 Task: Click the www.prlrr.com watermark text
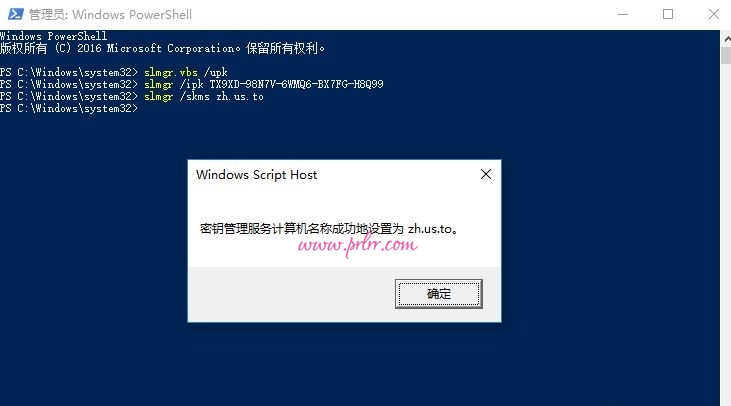coord(358,245)
